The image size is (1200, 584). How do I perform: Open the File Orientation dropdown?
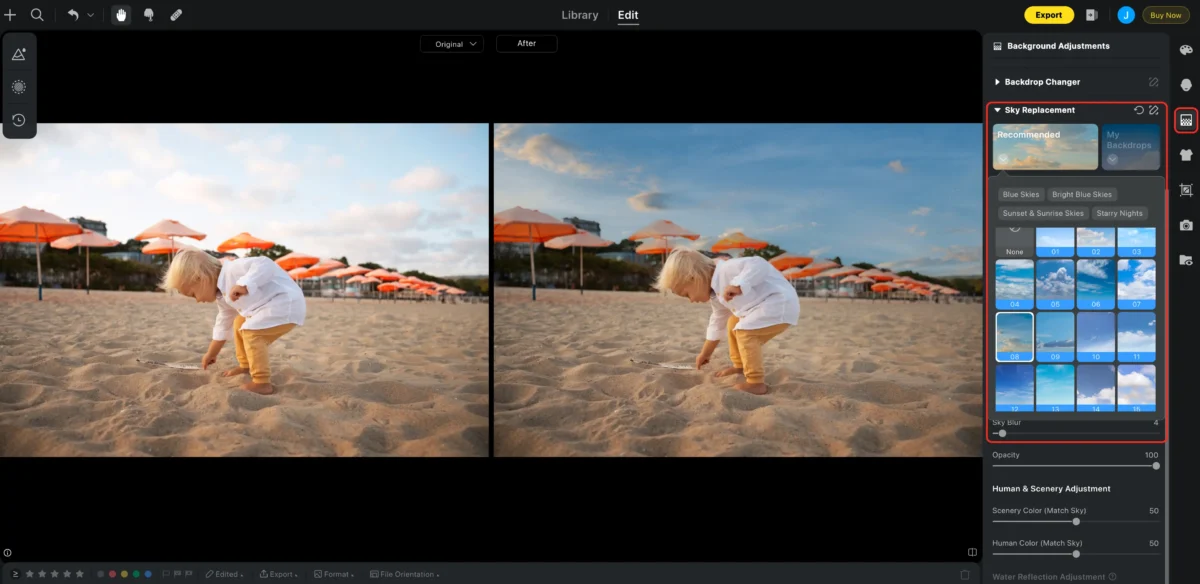[x=404, y=574]
